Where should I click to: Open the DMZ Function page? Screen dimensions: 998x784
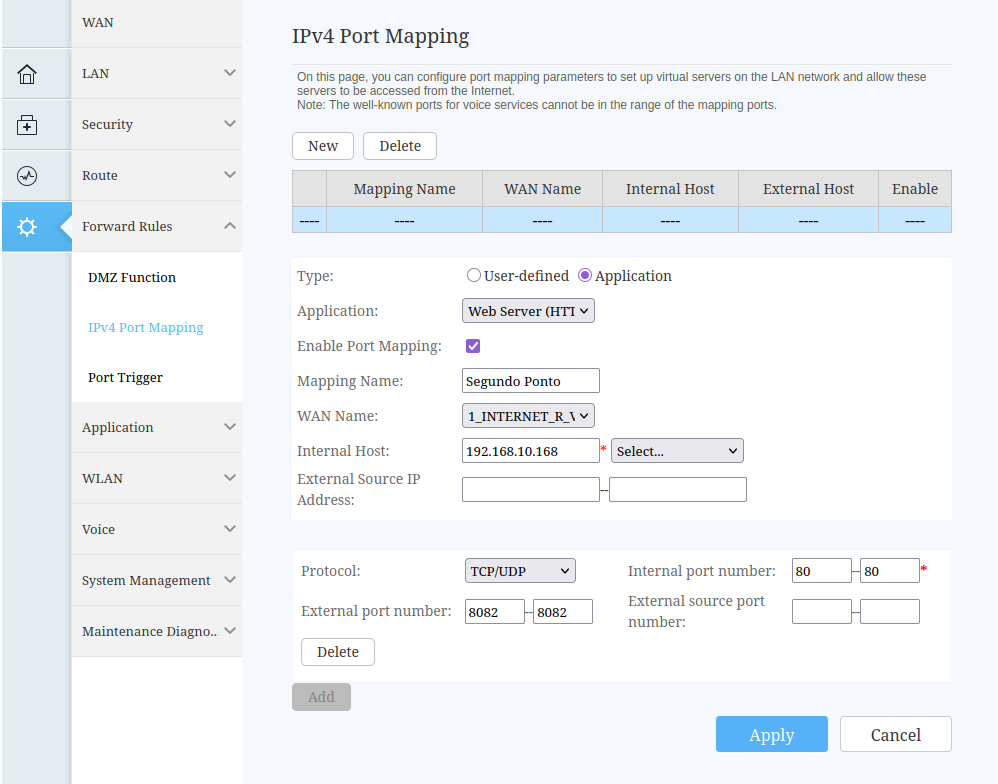pos(132,277)
